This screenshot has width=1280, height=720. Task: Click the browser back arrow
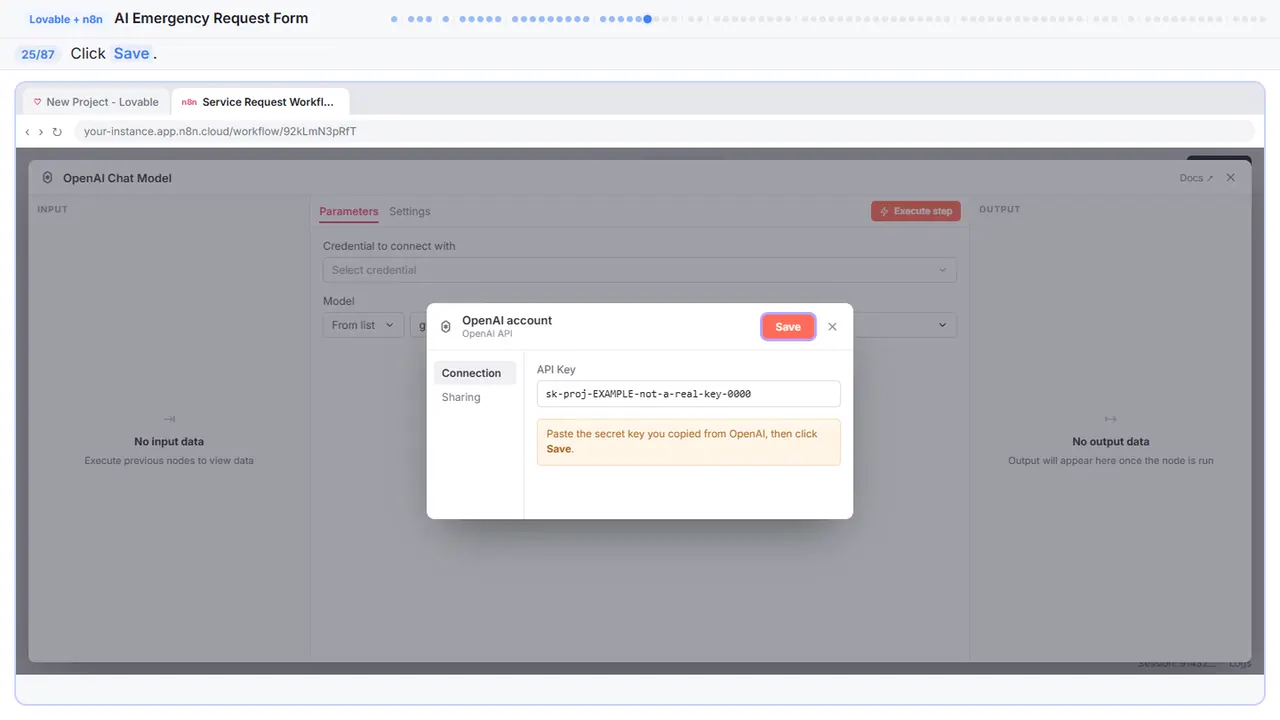point(27,131)
